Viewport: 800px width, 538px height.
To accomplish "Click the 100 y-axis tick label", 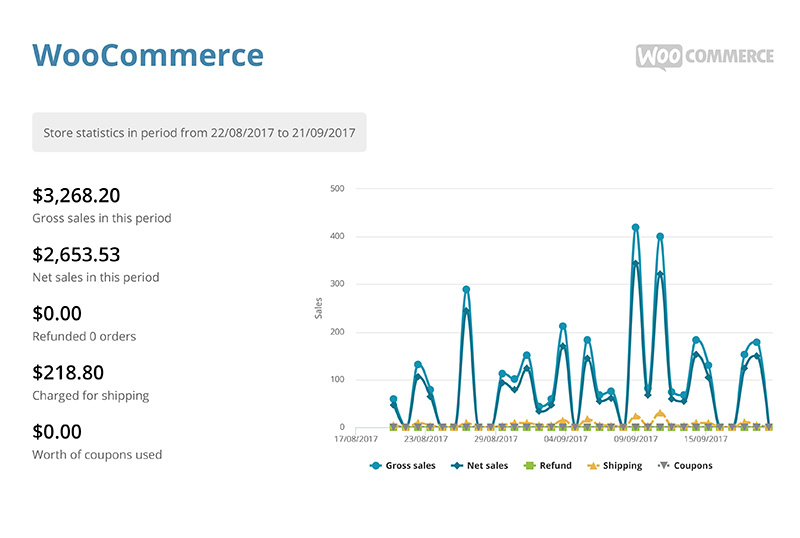I will tap(337, 379).
